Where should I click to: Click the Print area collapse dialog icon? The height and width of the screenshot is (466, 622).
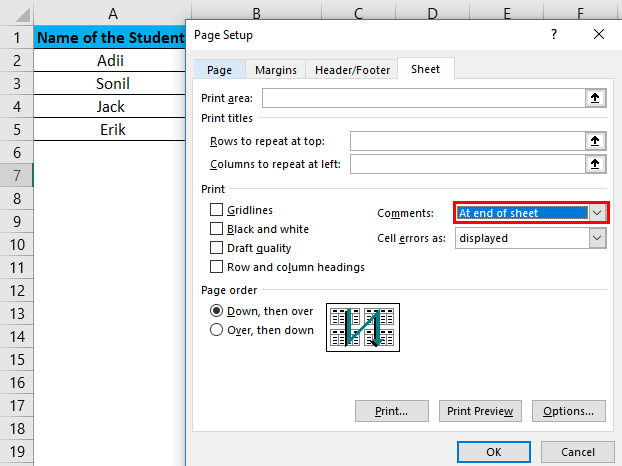tap(596, 98)
